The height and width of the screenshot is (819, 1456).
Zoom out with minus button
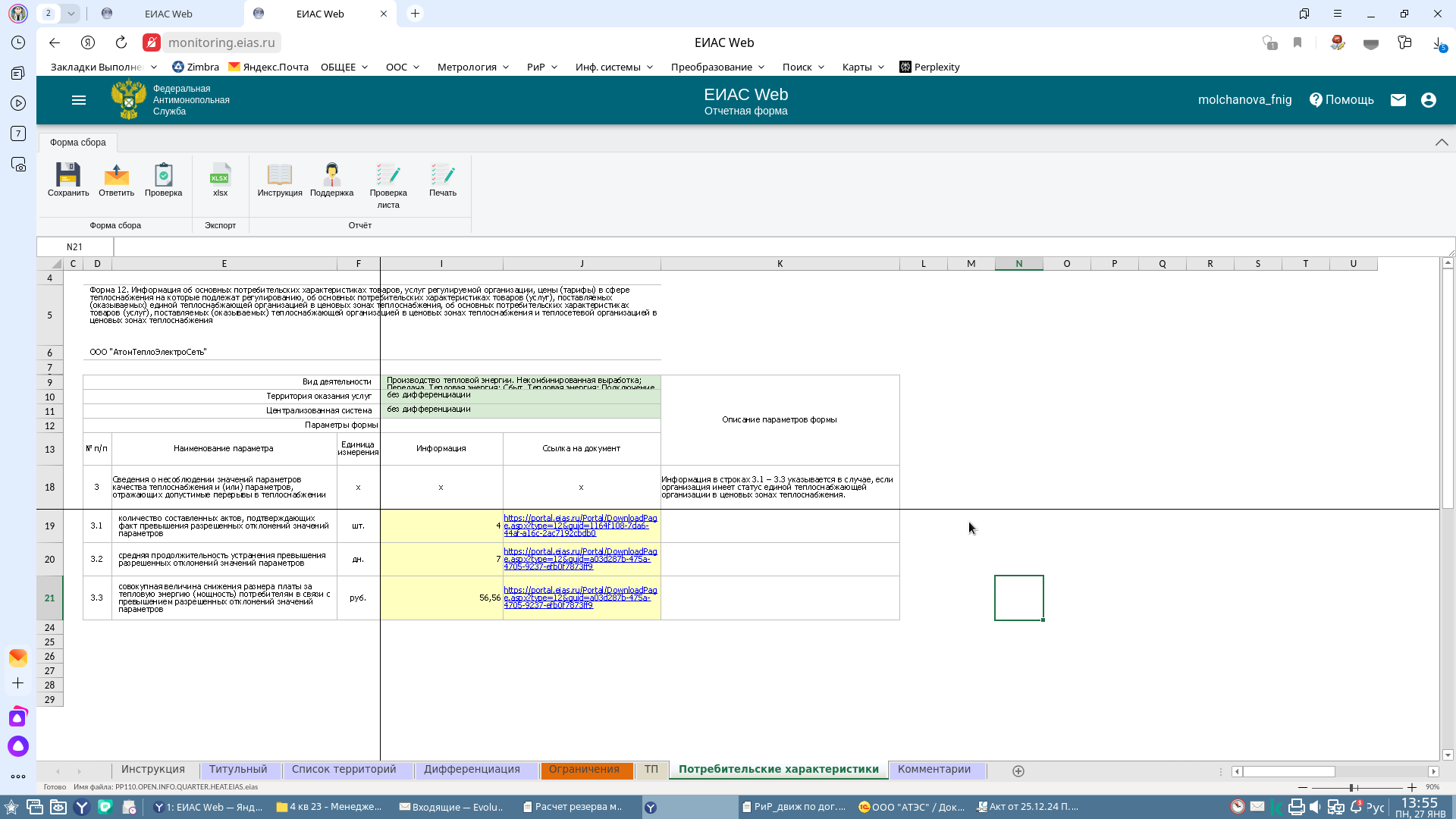[1302, 788]
